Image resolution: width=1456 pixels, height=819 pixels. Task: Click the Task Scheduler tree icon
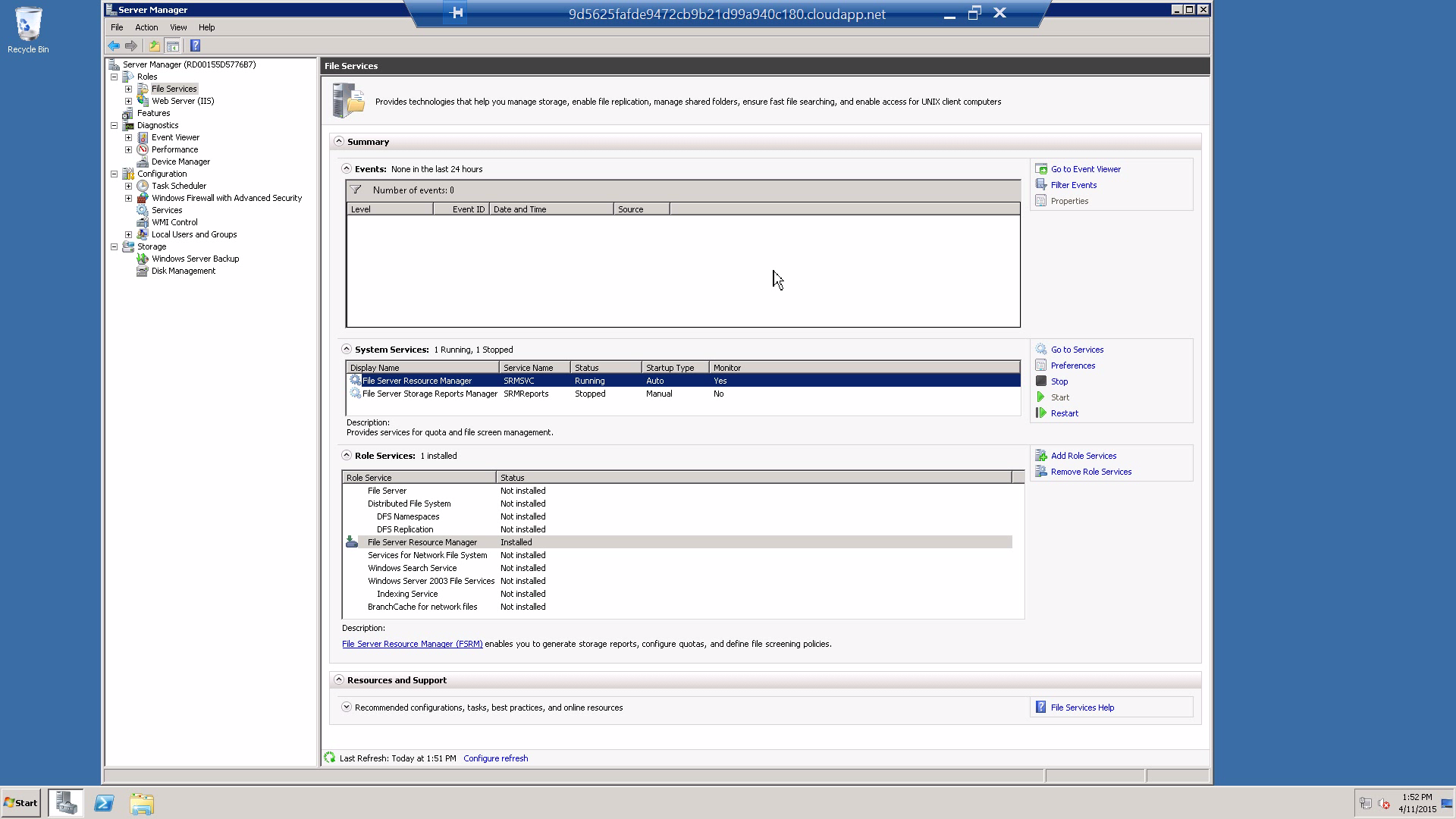coord(143,186)
